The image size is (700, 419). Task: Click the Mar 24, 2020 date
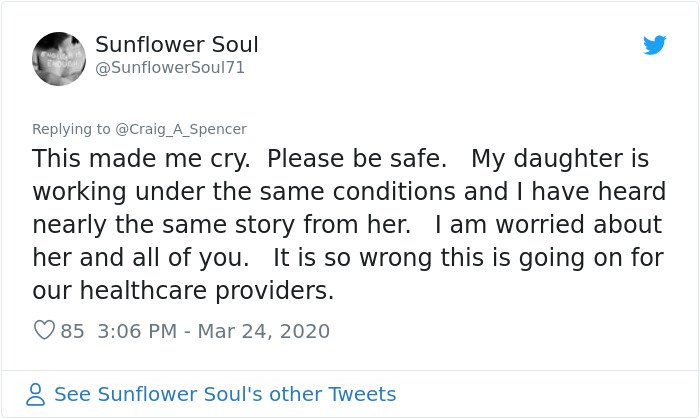263,331
